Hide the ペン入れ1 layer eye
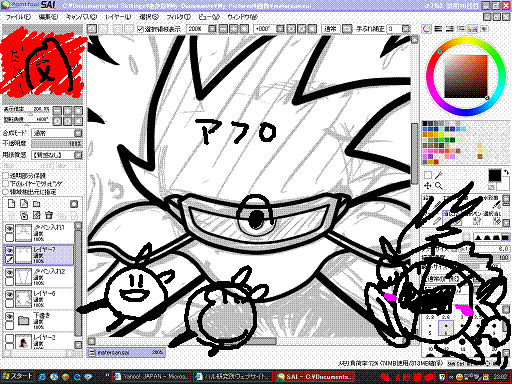 (x=10, y=228)
